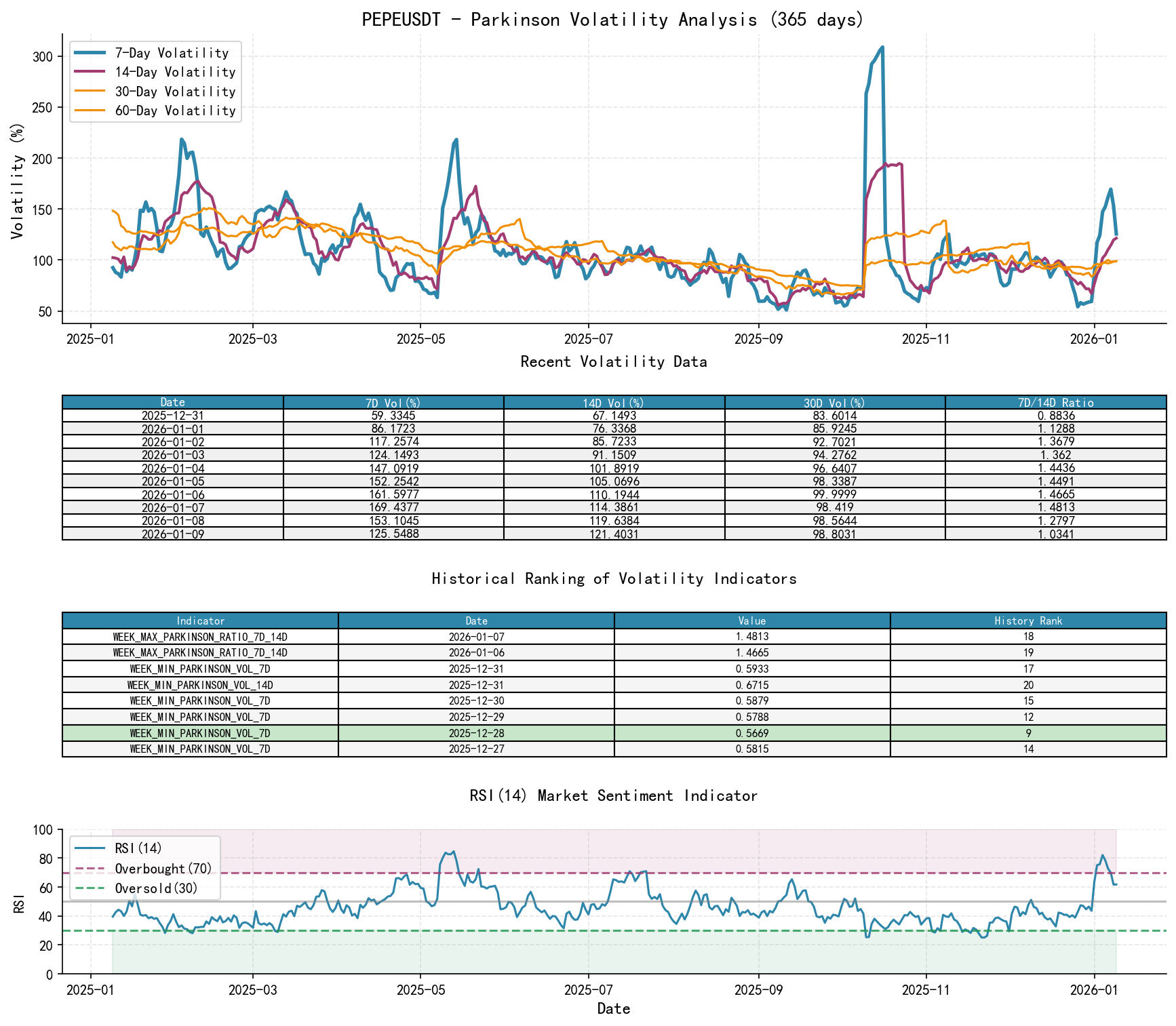Select the Oversold(30) legend entry
Viewport: 1176px width, 1026px height.
point(155,888)
